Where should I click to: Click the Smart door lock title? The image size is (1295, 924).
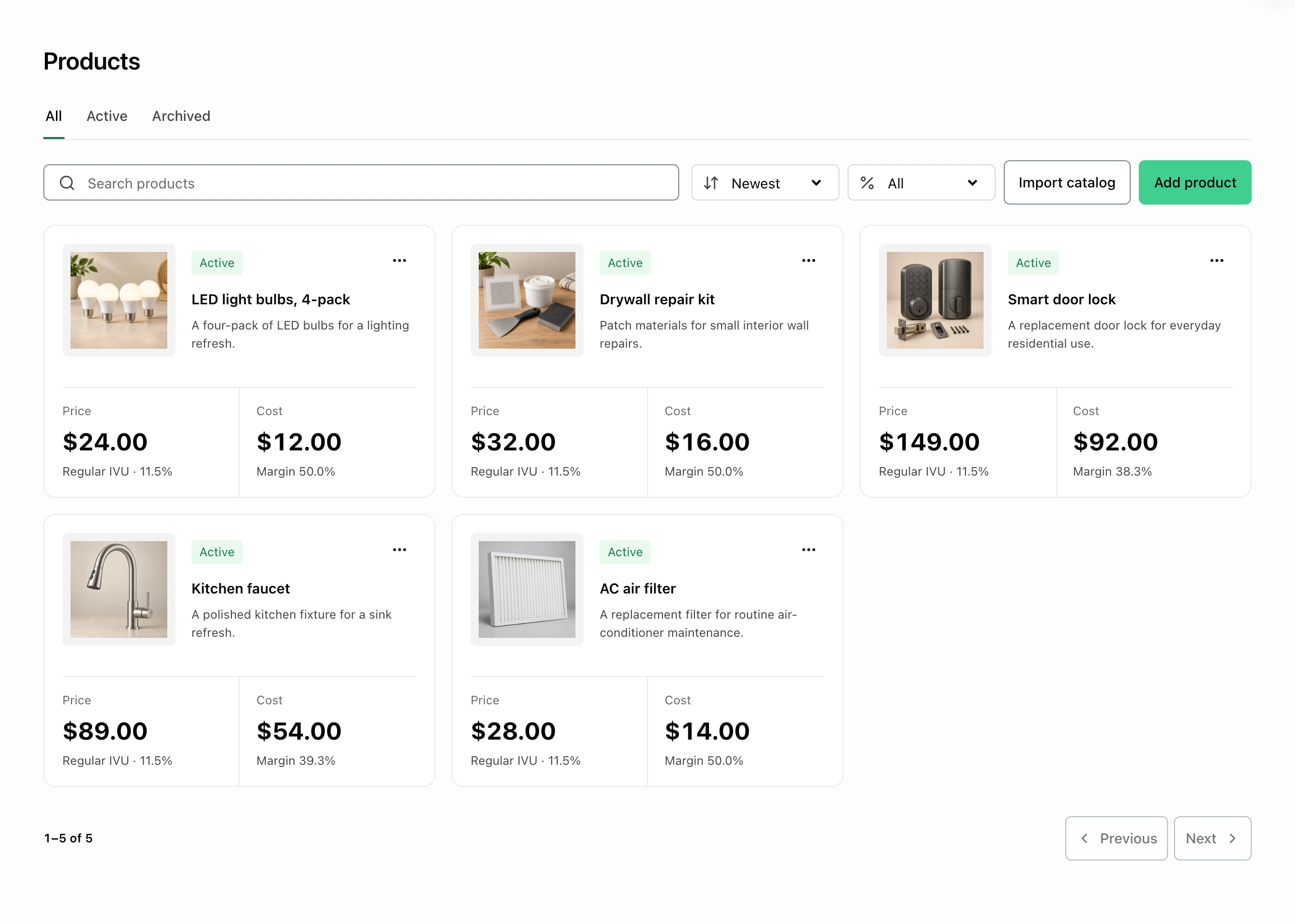click(1061, 299)
